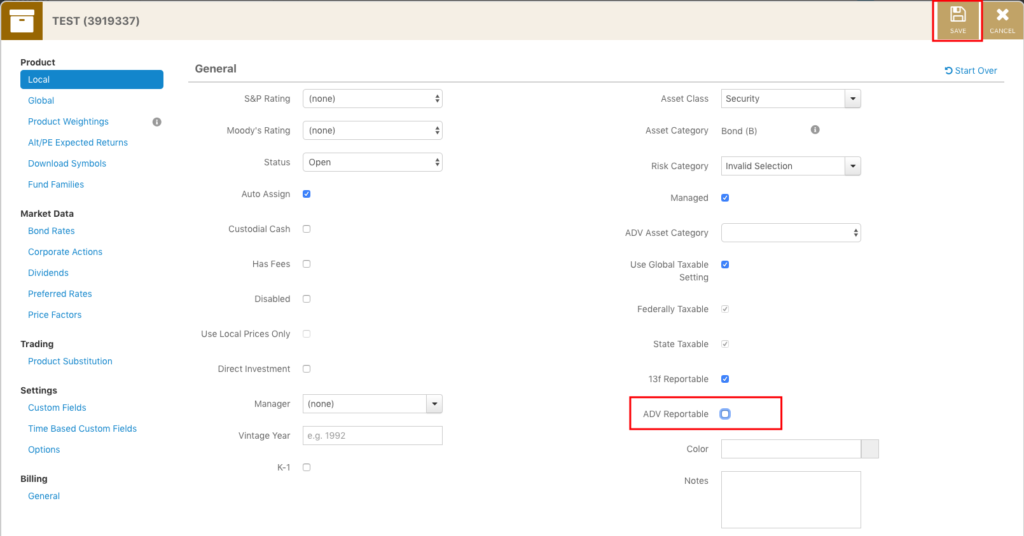Open Preferred Rates

[x=59, y=294]
